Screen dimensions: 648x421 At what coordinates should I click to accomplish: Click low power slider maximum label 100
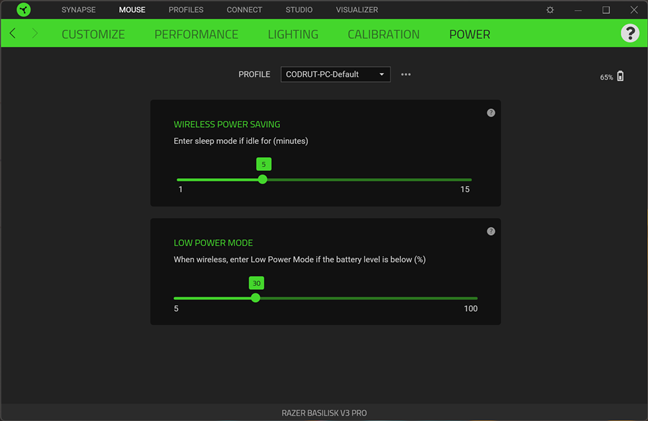click(471, 309)
